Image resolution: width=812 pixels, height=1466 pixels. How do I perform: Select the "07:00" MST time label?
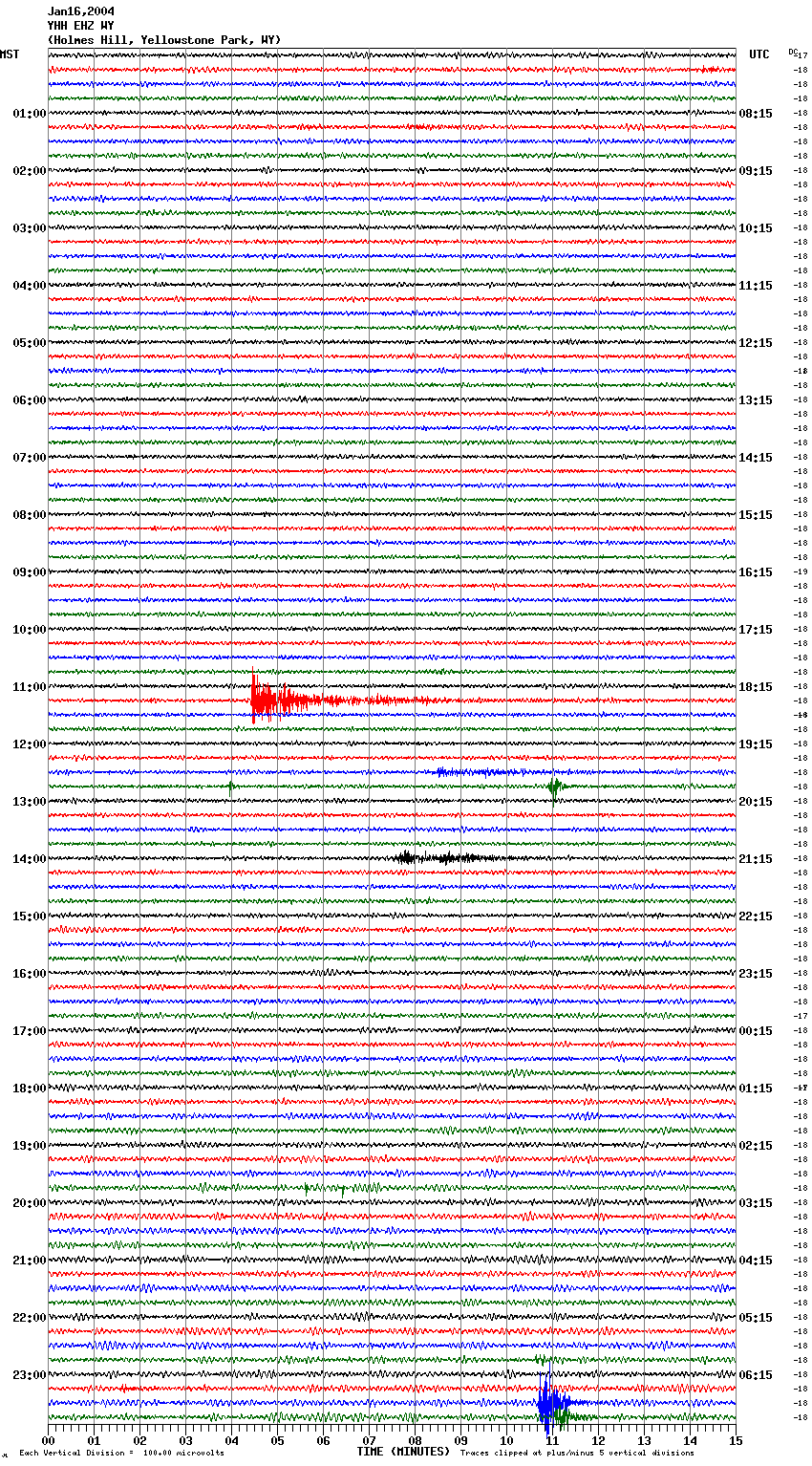[30, 458]
